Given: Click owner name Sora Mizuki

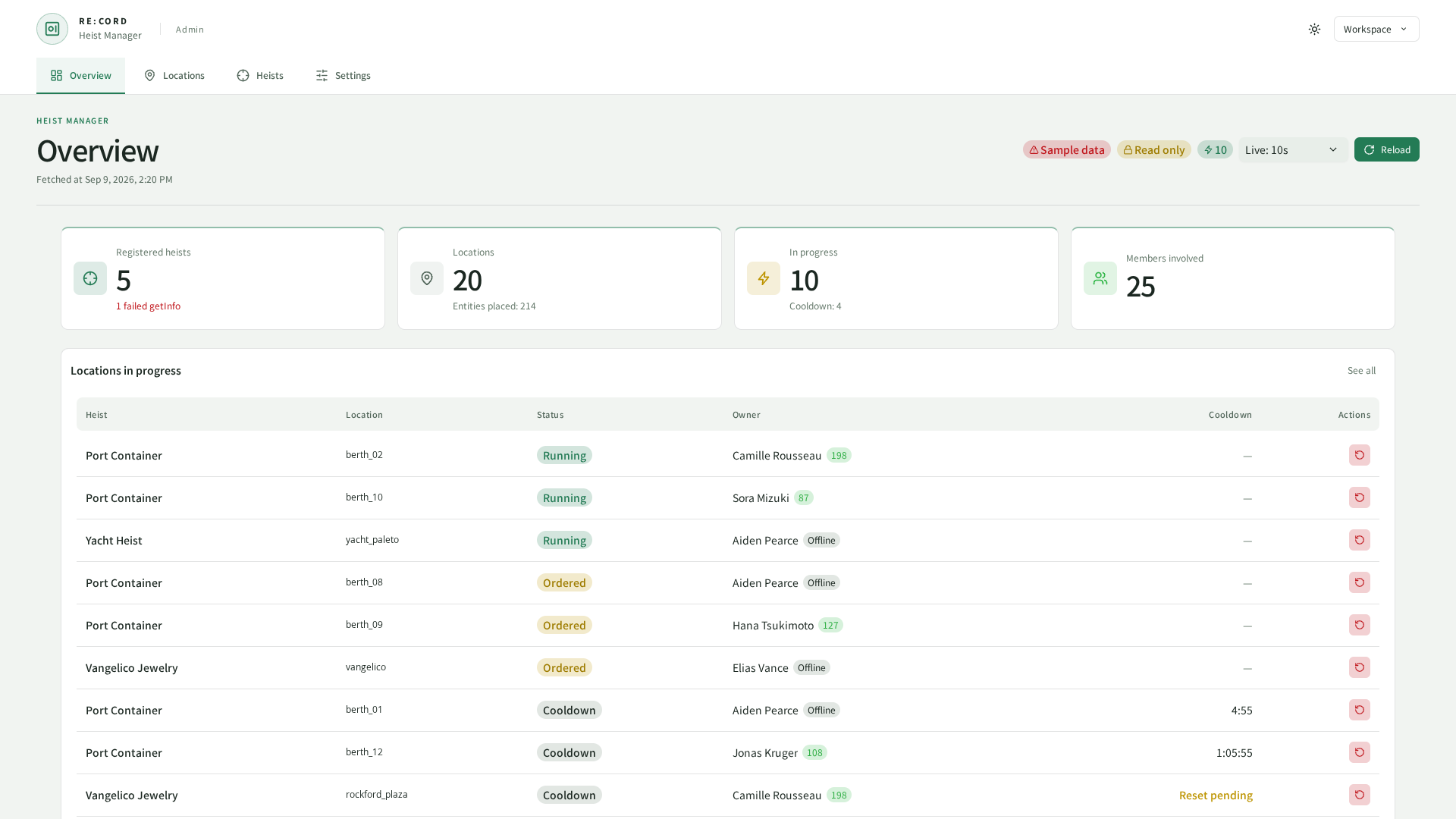Looking at the screenshot, I should coord(761,497).
